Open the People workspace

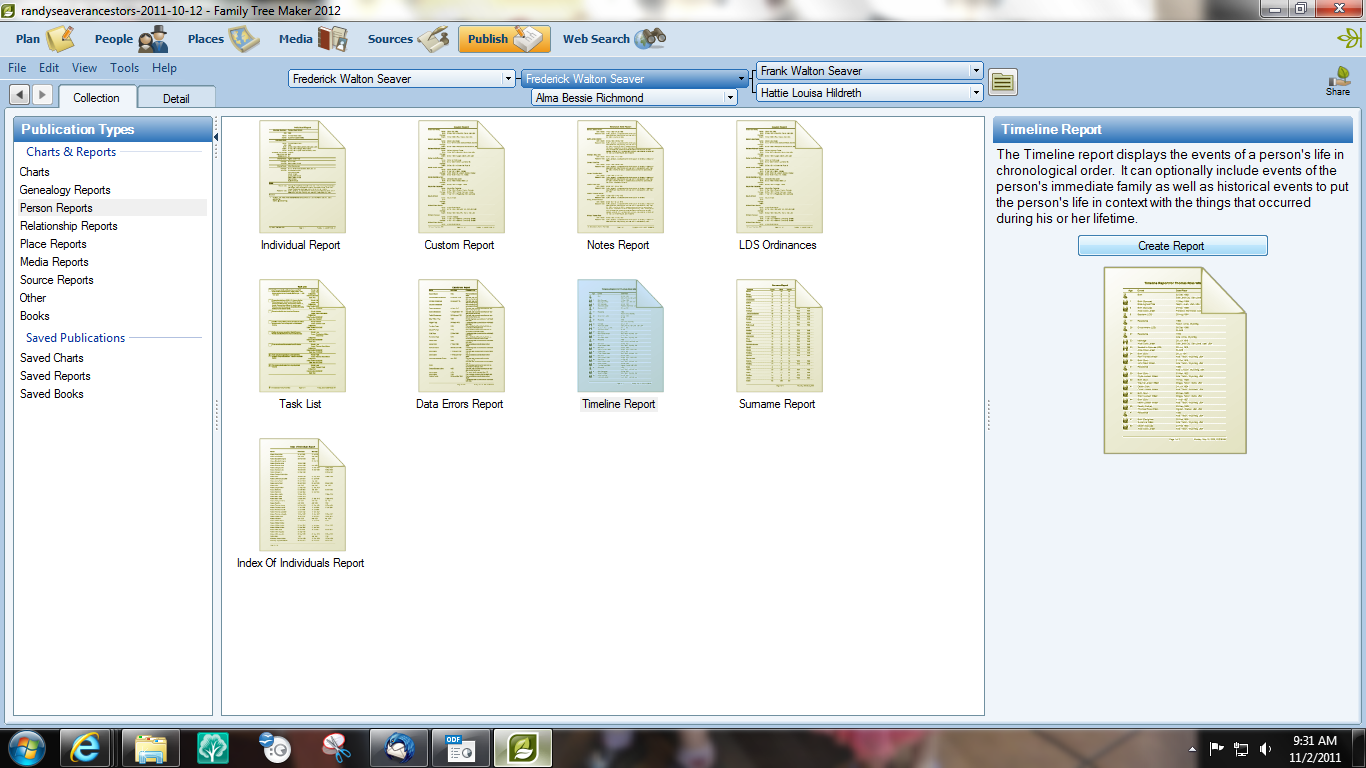[x=130, y=39]
